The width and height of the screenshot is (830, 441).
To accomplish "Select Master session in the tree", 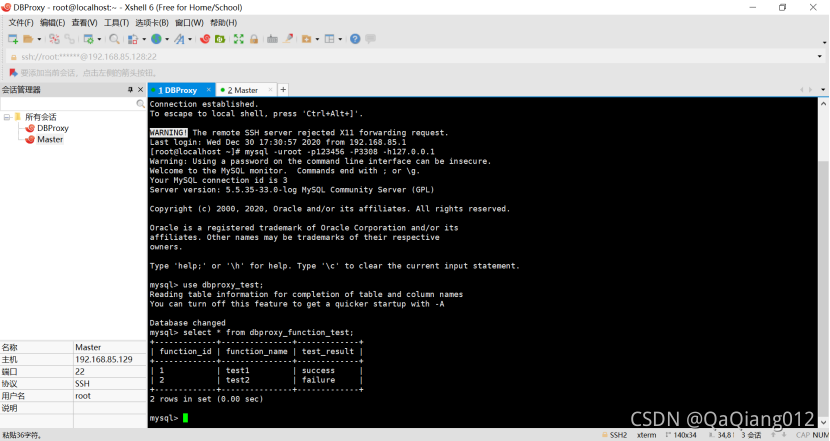I will tap(50, 139).
